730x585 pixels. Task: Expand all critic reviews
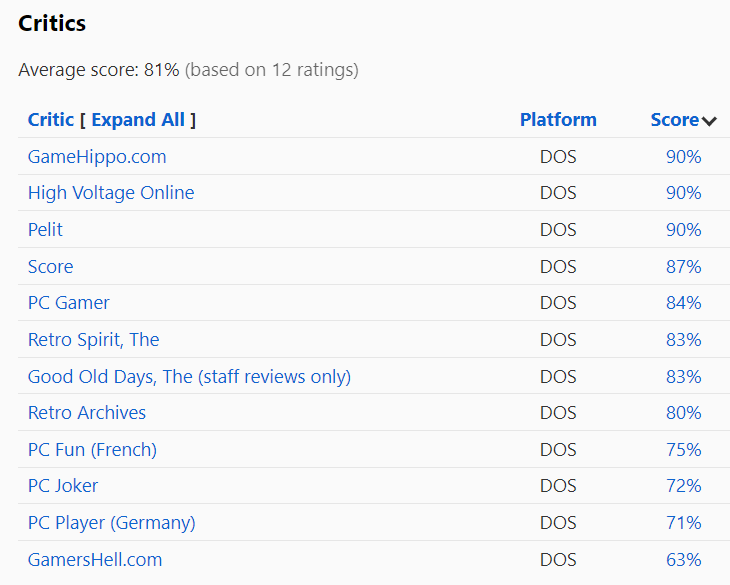tap(137, 120)
